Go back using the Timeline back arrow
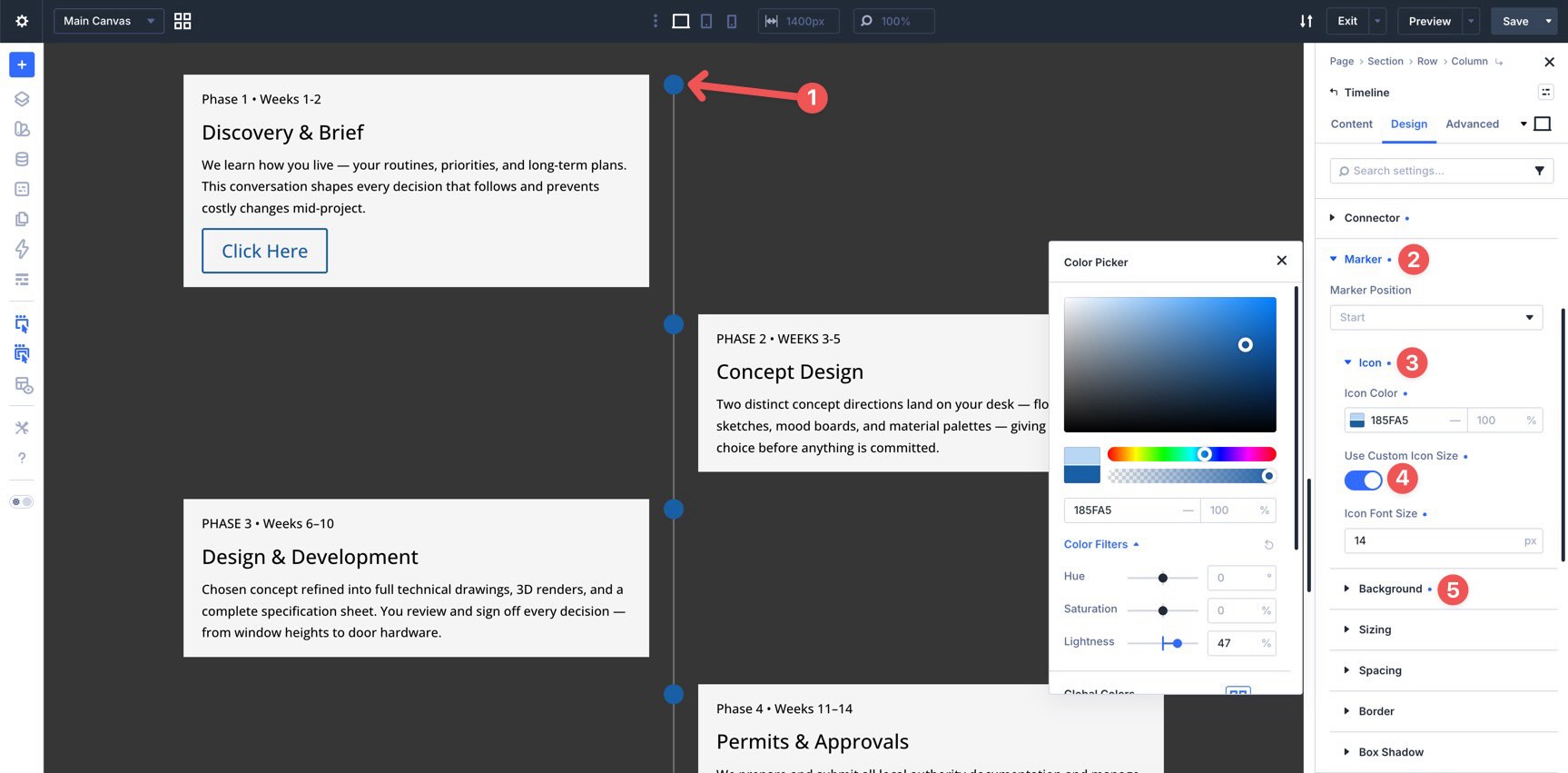This screenshot has width=1568, height=773. pos(1334,92)
